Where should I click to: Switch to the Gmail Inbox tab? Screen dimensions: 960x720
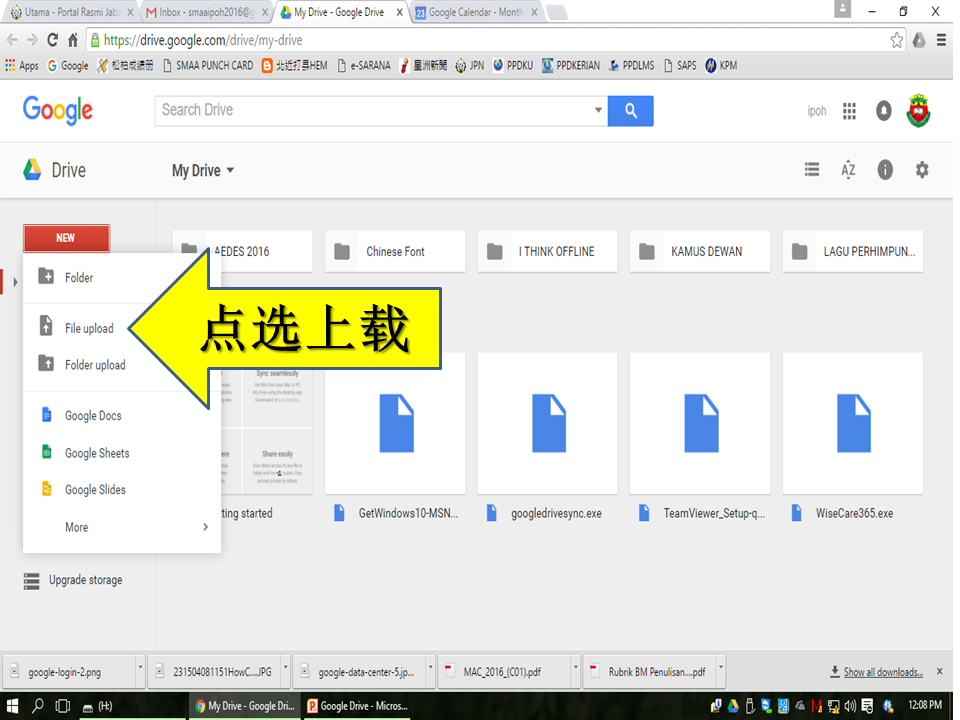[206, 12]
